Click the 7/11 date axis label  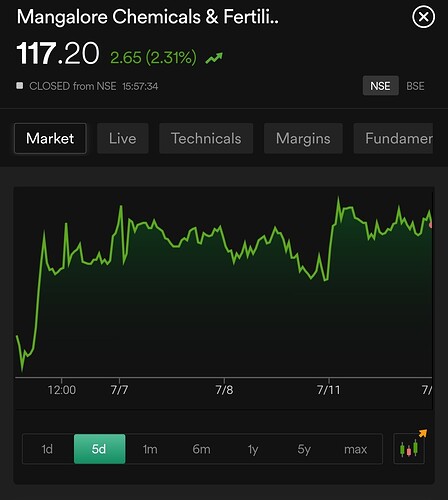(328, 390)
